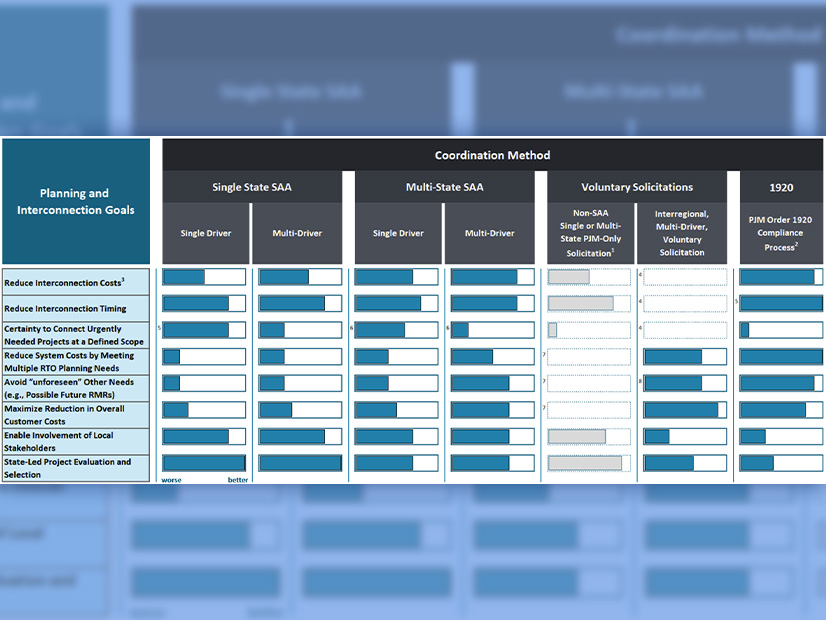This screenshot has width=826, height=620.
Task: Click the Non-SAA Single or Multi-State PJM-Only Solicitation subheader
Action: 589,233
